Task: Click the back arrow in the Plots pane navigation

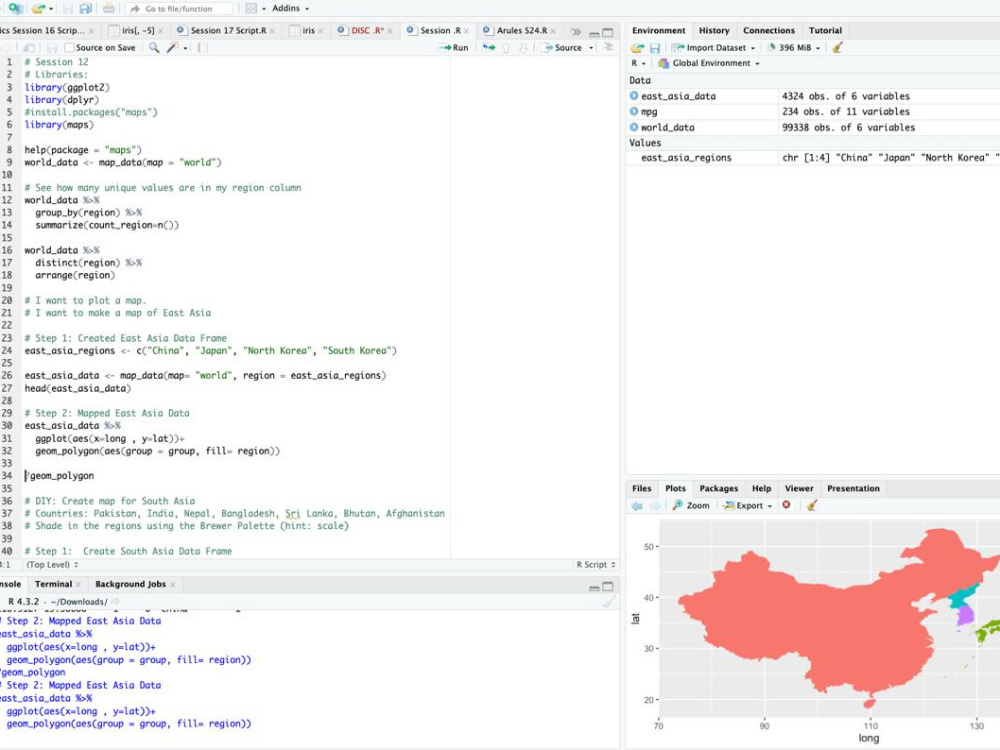Action: coord(636,505)
